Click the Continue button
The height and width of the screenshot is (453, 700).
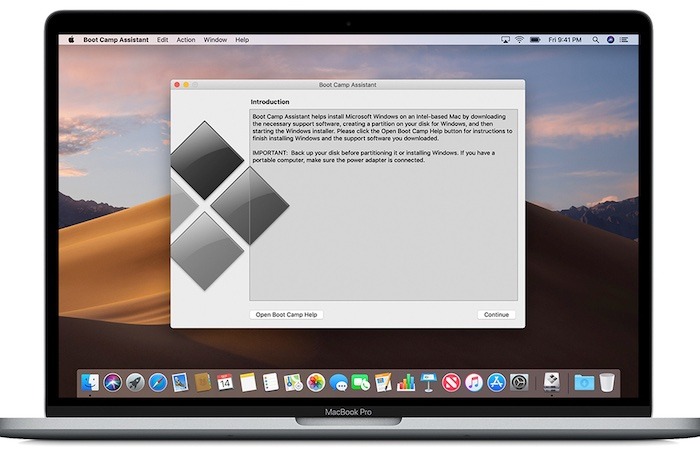tap(496, 314)
